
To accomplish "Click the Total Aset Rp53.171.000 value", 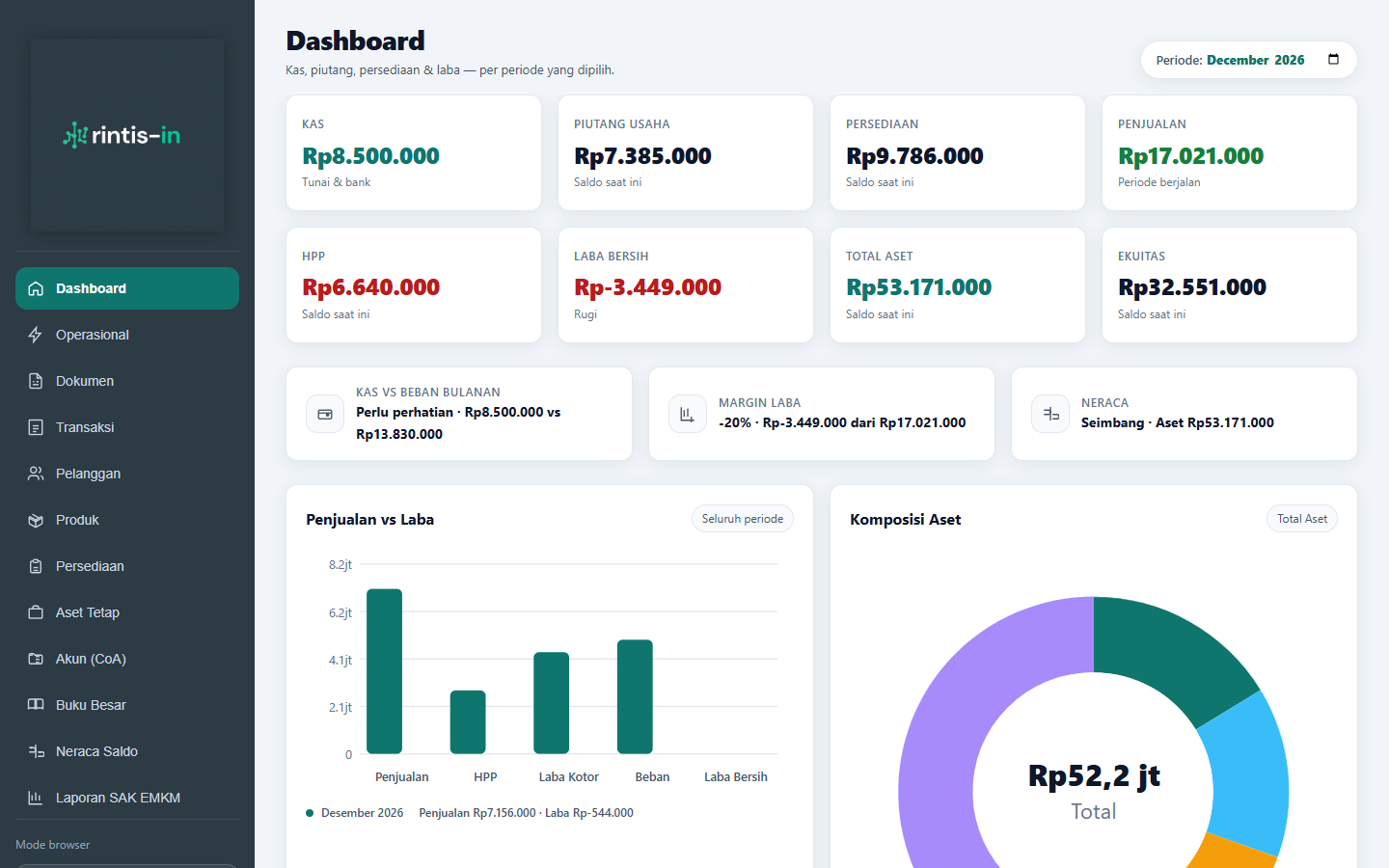I will point(919,287).
